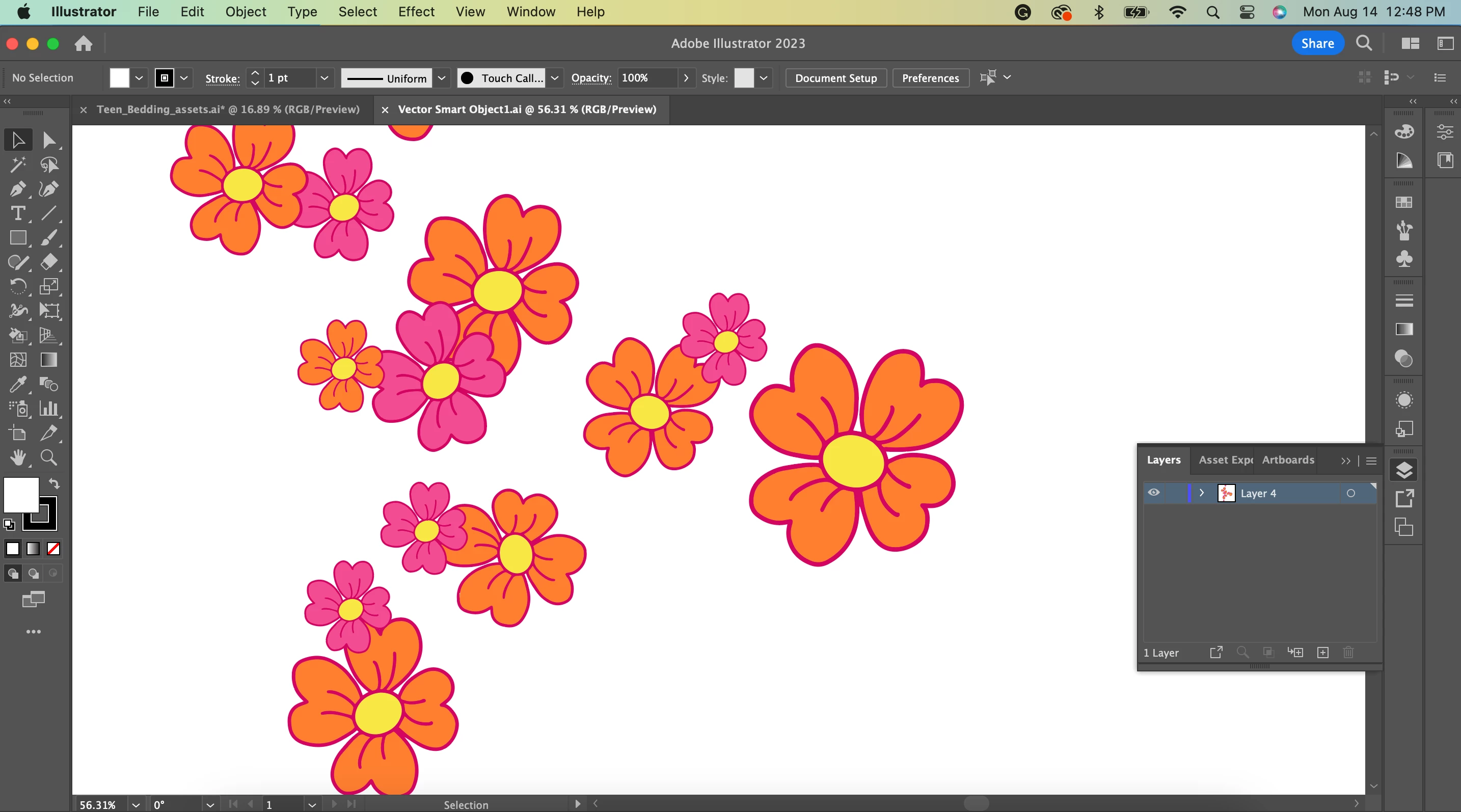
Task: Switch to Teen_Bedding_assets.ai tab
Action: 227,110
